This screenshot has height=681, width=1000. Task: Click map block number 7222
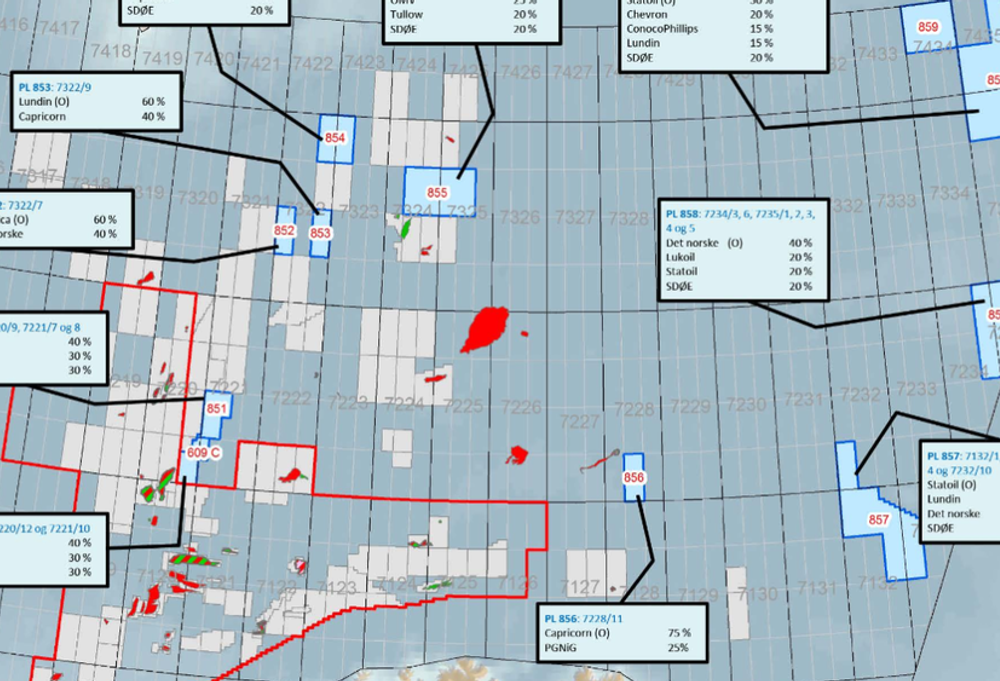click(x=291, y=398)
